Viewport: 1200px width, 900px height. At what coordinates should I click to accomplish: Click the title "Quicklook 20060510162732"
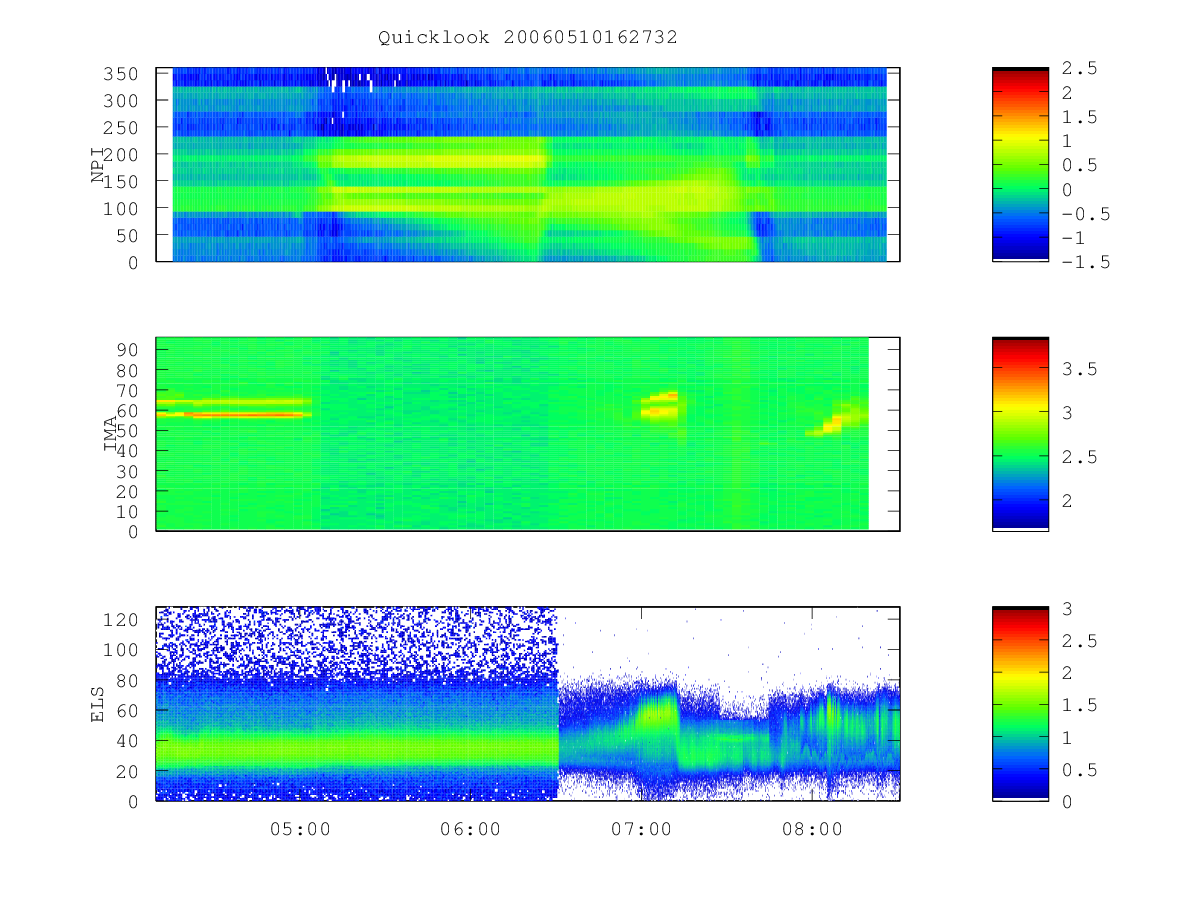(x=528, y=37)
